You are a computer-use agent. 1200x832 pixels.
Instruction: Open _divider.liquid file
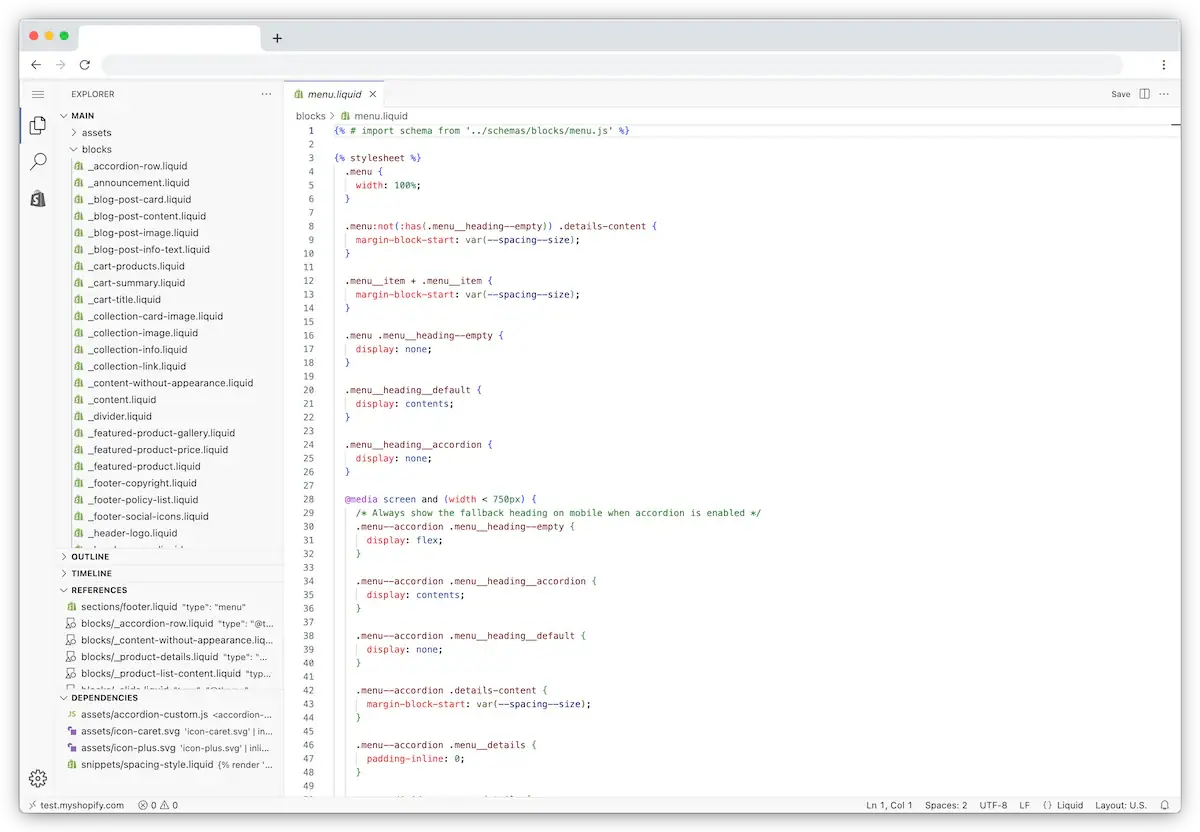(120, 416)
